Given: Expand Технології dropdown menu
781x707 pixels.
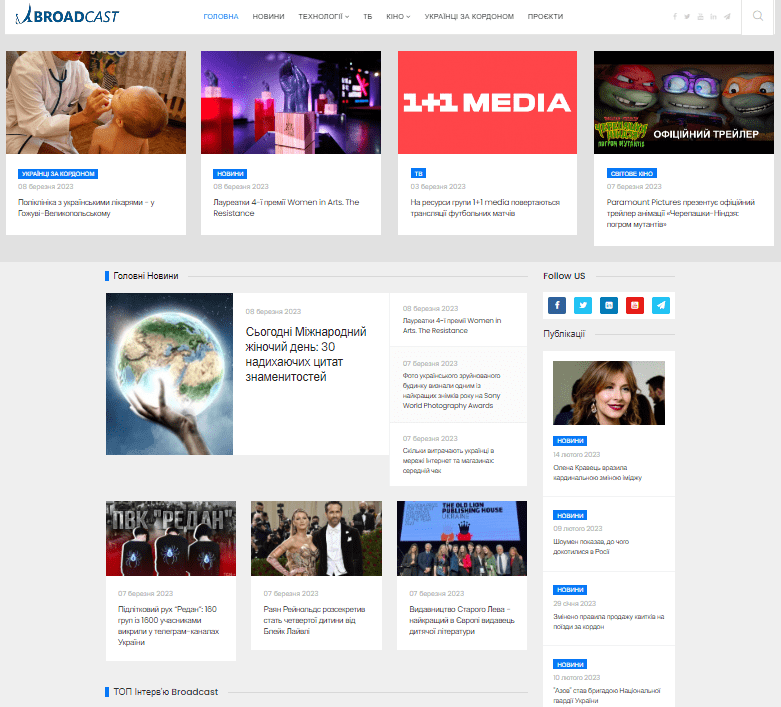Looking at the screenshot, I should coord(324,16).
